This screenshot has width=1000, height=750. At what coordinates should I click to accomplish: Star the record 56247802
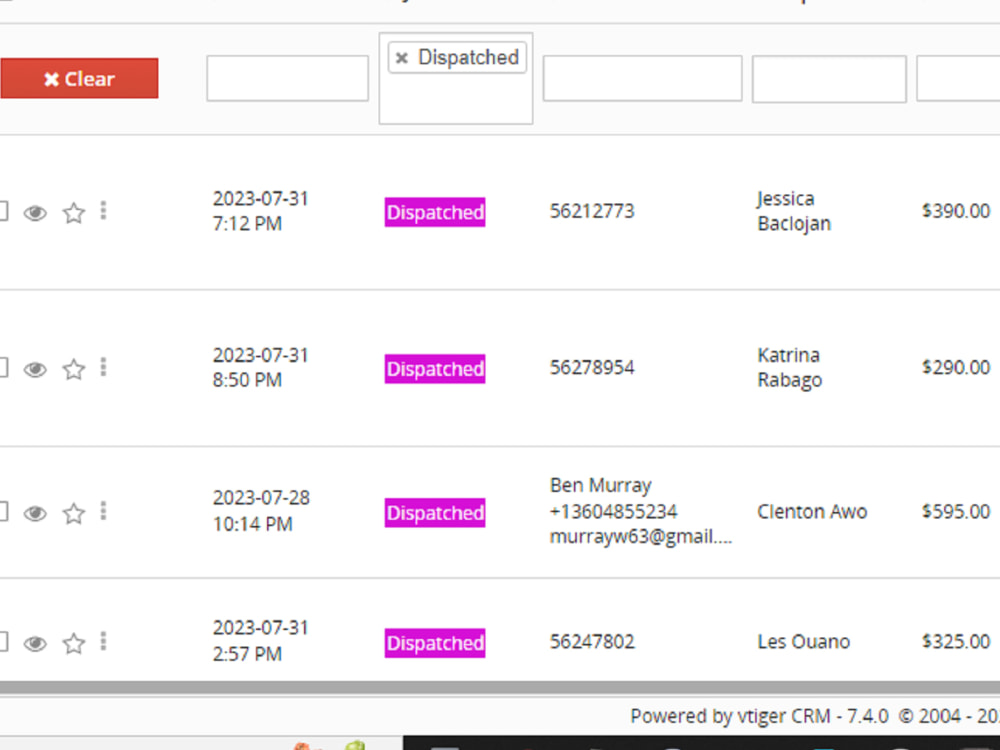click(74, 643)
